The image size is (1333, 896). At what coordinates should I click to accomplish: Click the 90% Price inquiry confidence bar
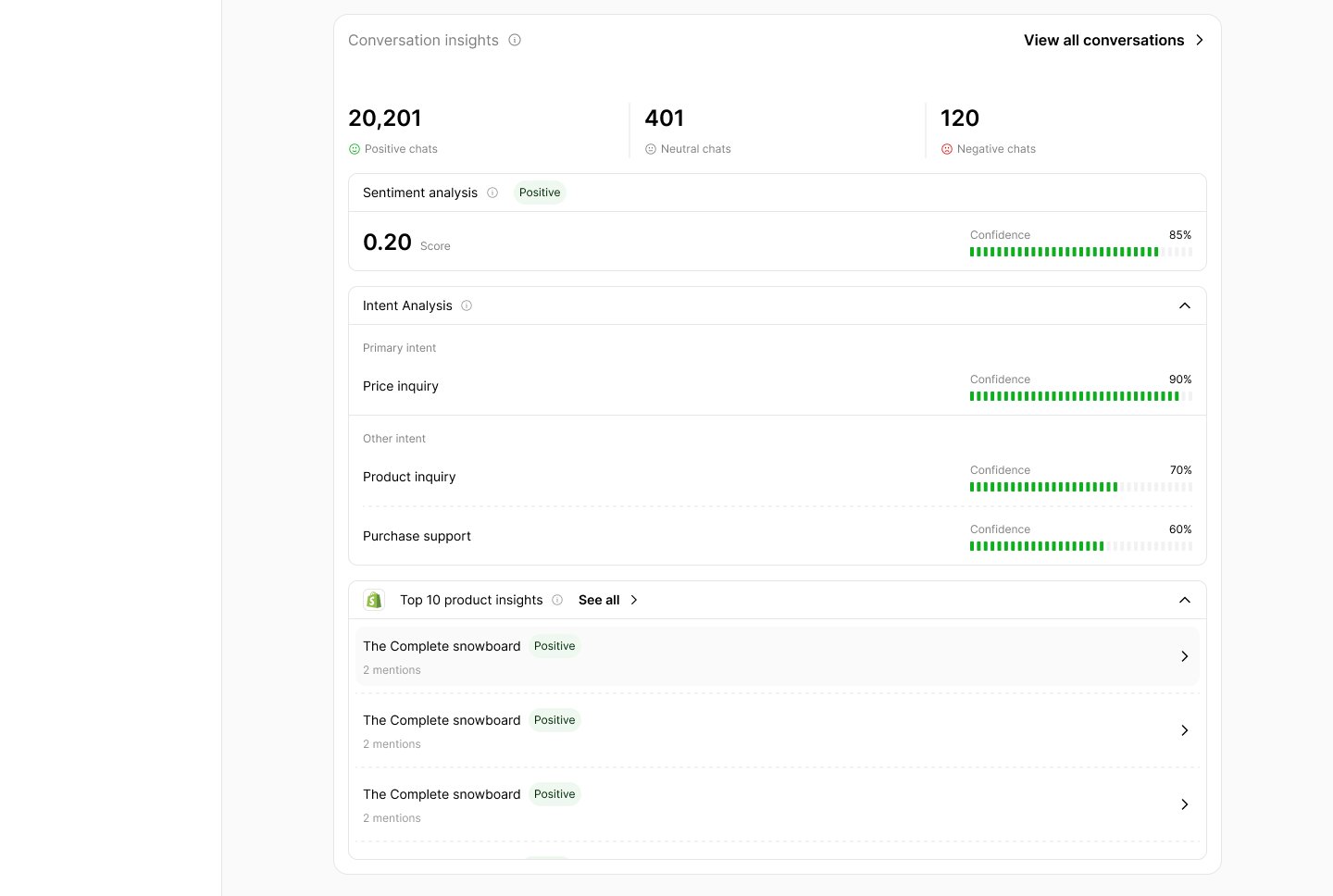[x=1081, y=396]
